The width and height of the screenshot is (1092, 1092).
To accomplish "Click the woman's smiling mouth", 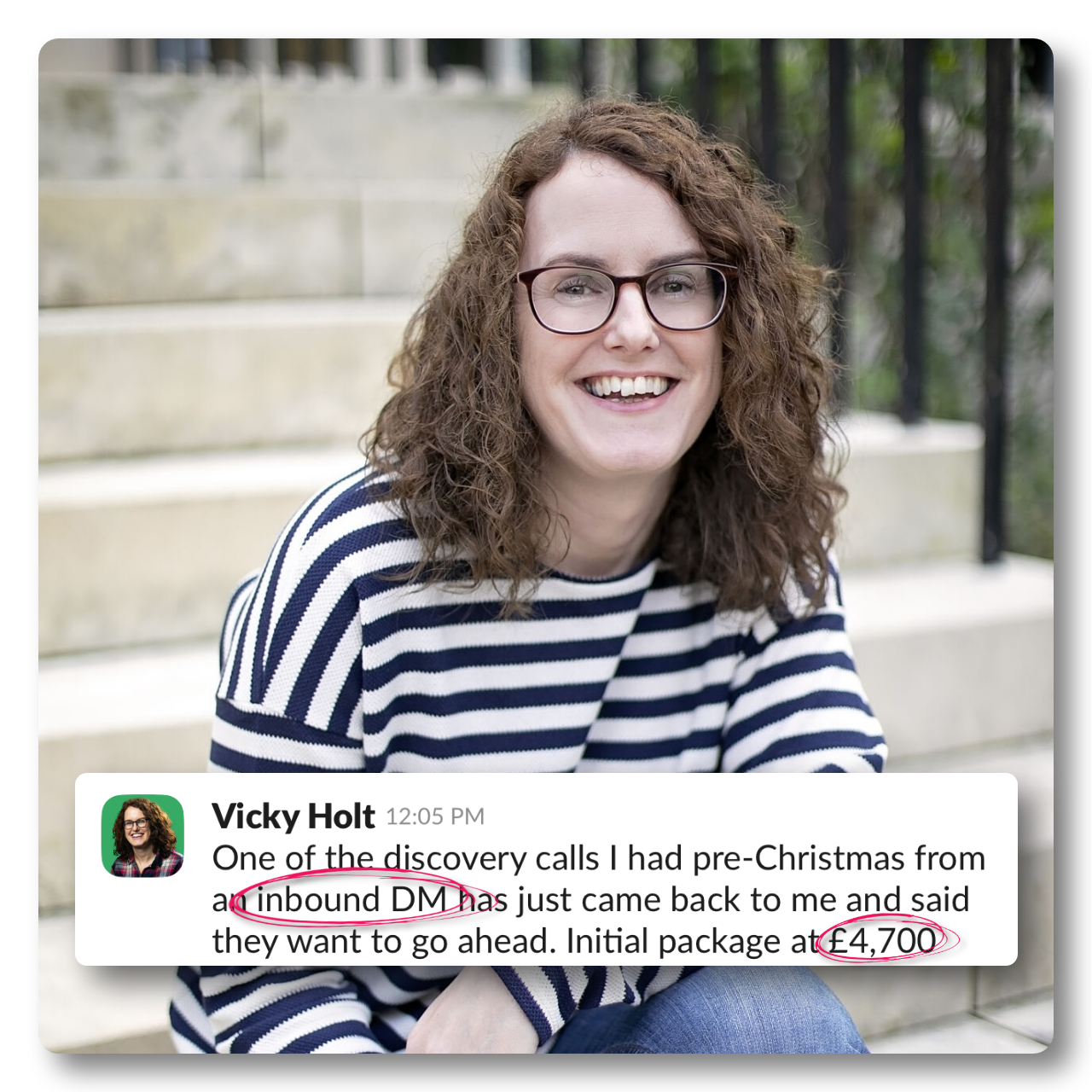I will pyautogui.click(x=629, y=389).
